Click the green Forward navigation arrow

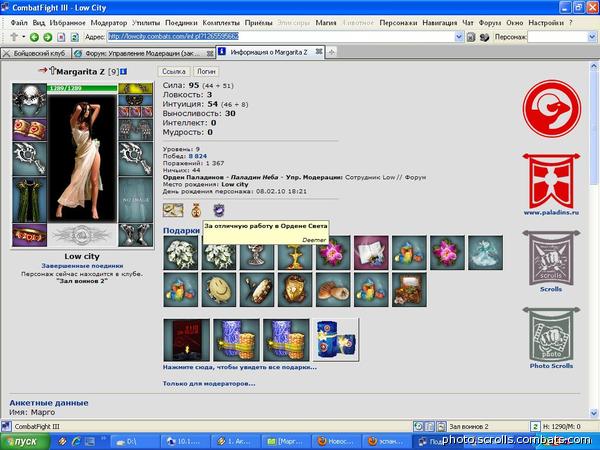coord(48,37)
